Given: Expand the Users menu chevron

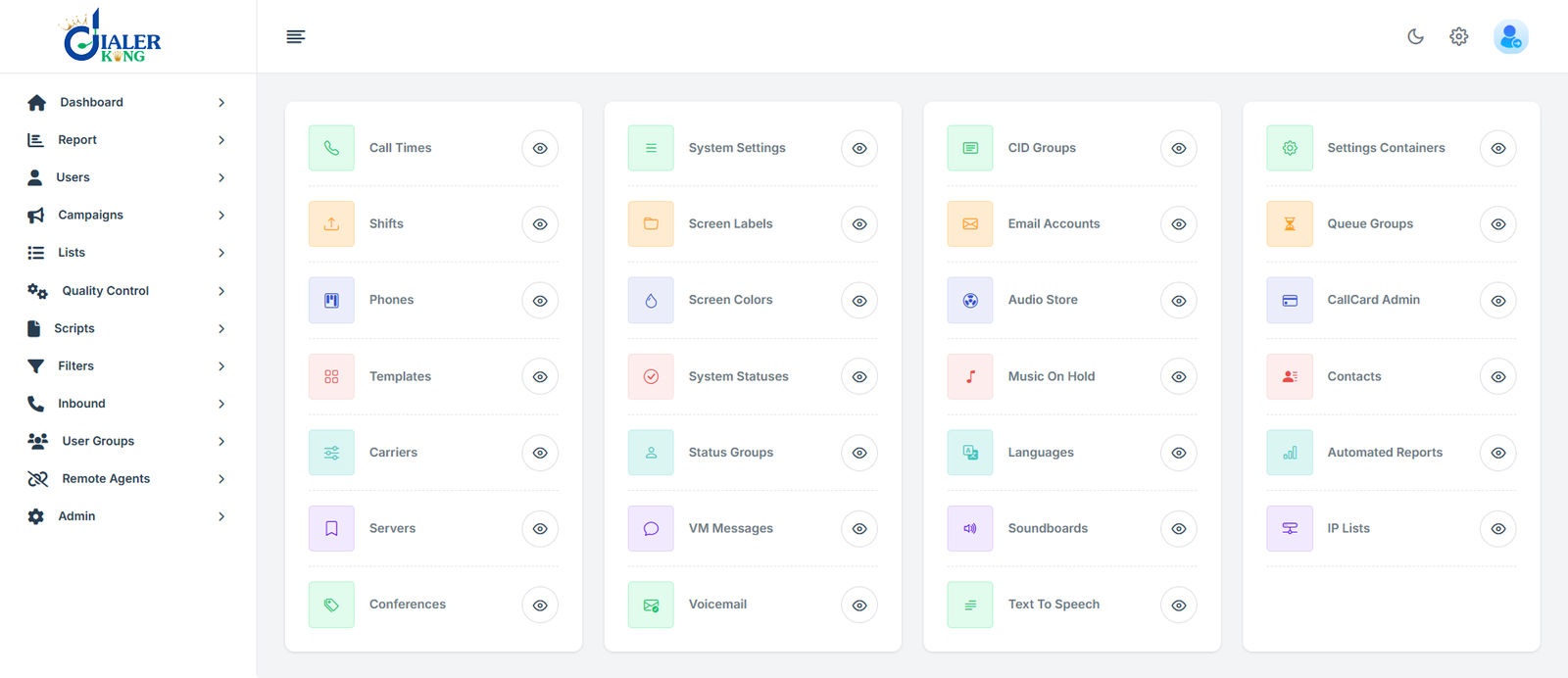Looking at the screenshot, I should [x=221, y=177].
